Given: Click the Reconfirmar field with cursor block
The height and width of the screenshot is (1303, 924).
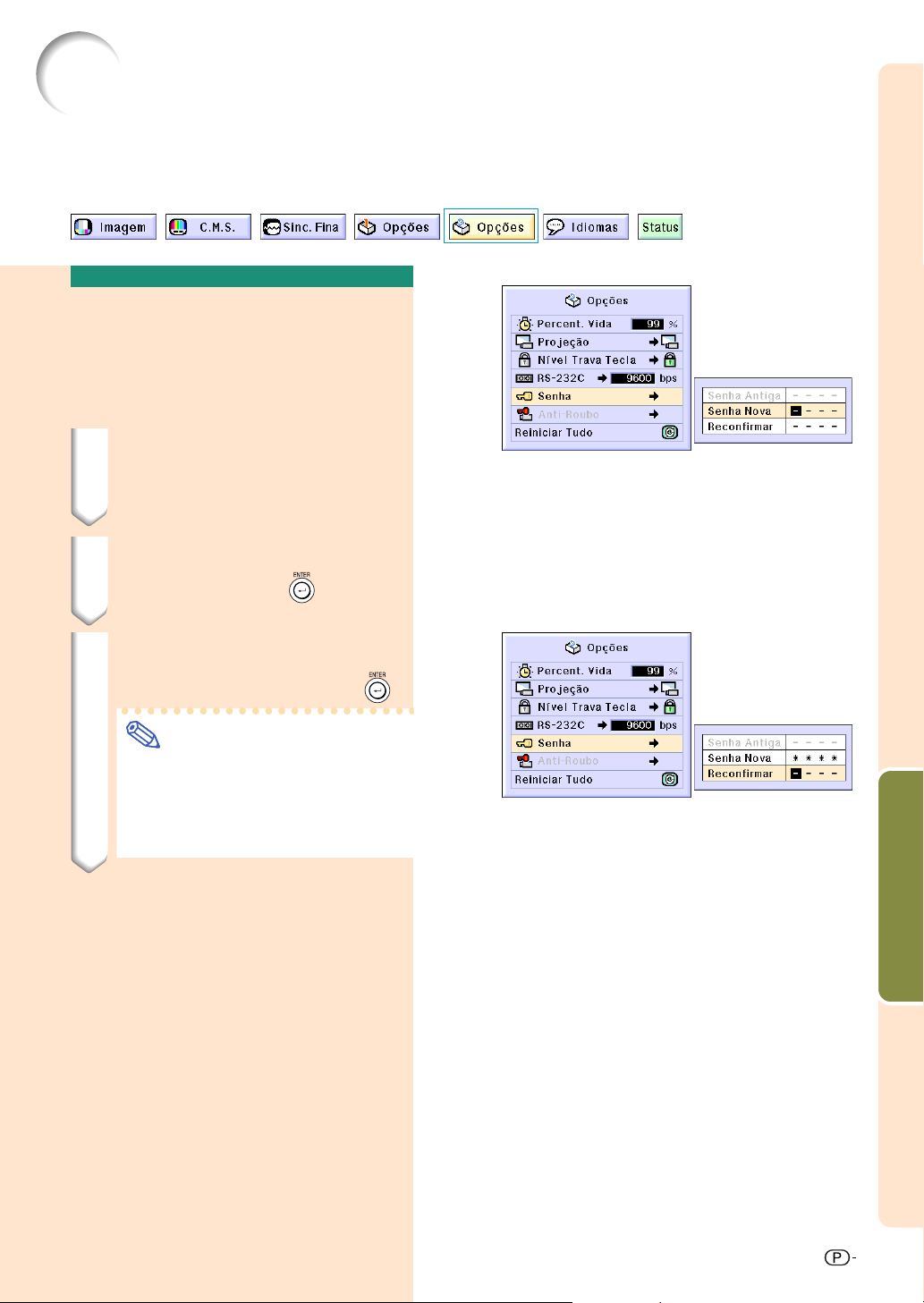Looking at the screenshot, I should coord(815,774).
